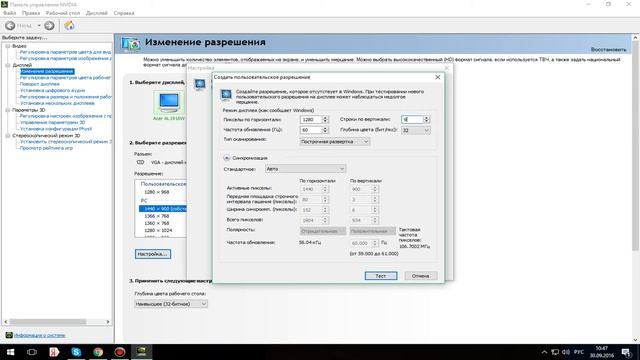Collapse the Стереоскопический режим 3D node
Image resolution: width=640 pixels, height=360 pixels.
(x=7, y=136)
